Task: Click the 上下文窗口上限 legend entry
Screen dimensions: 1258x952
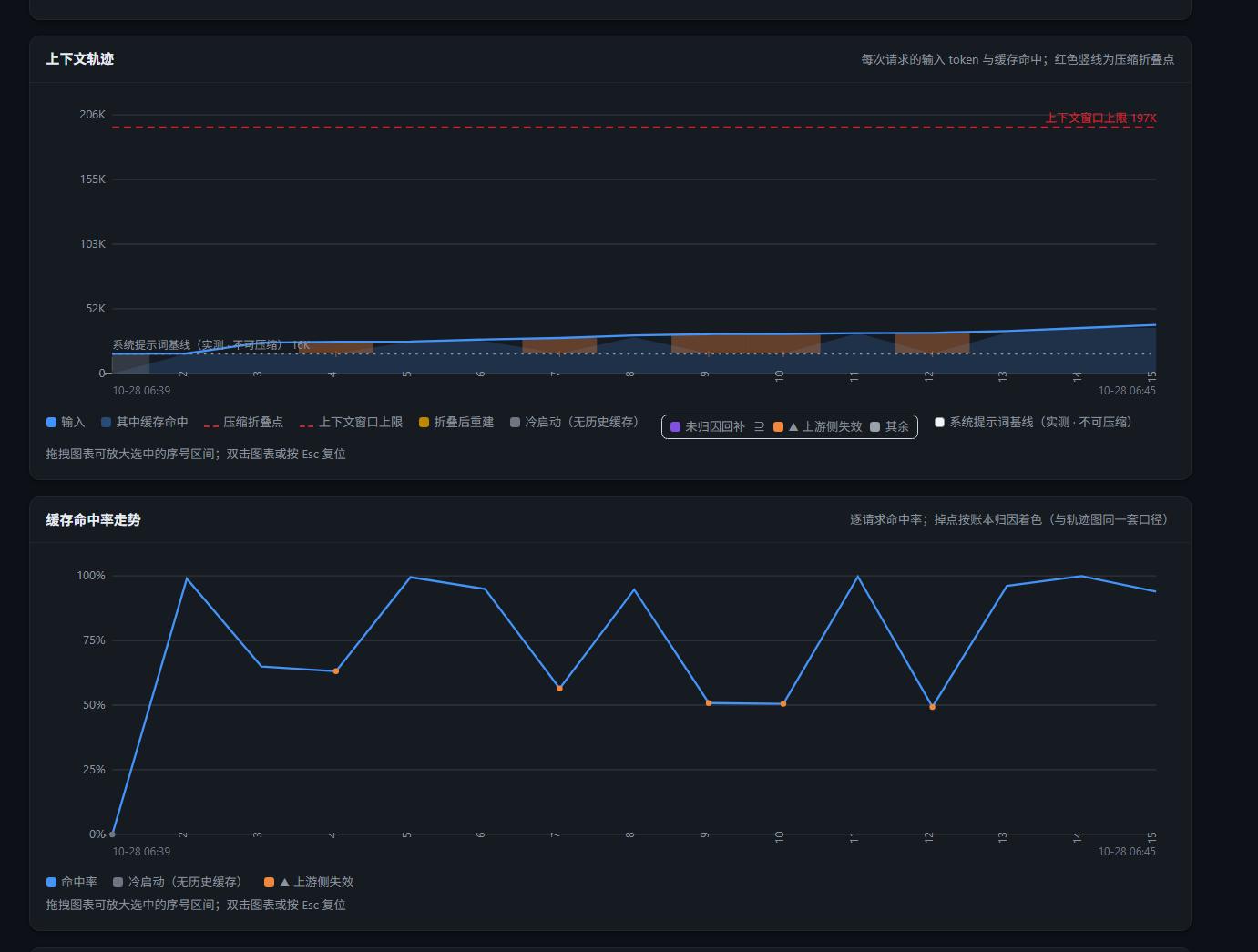Action: (351, 423)
